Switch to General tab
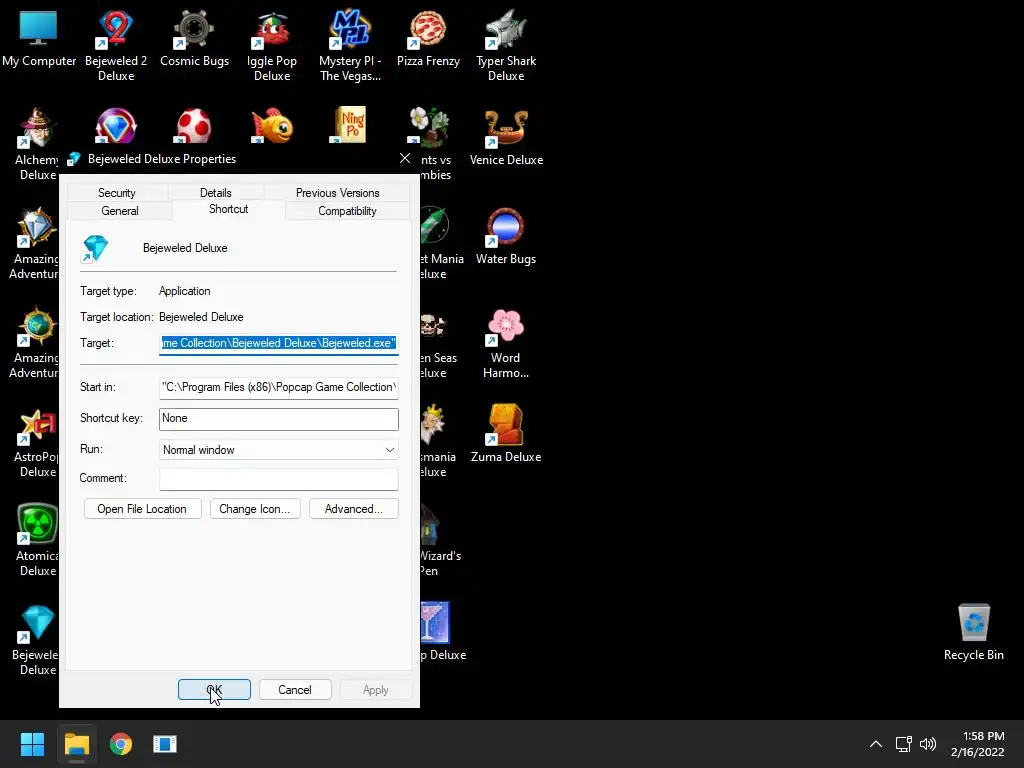1024x768 pixels. (x=120, y=211)
